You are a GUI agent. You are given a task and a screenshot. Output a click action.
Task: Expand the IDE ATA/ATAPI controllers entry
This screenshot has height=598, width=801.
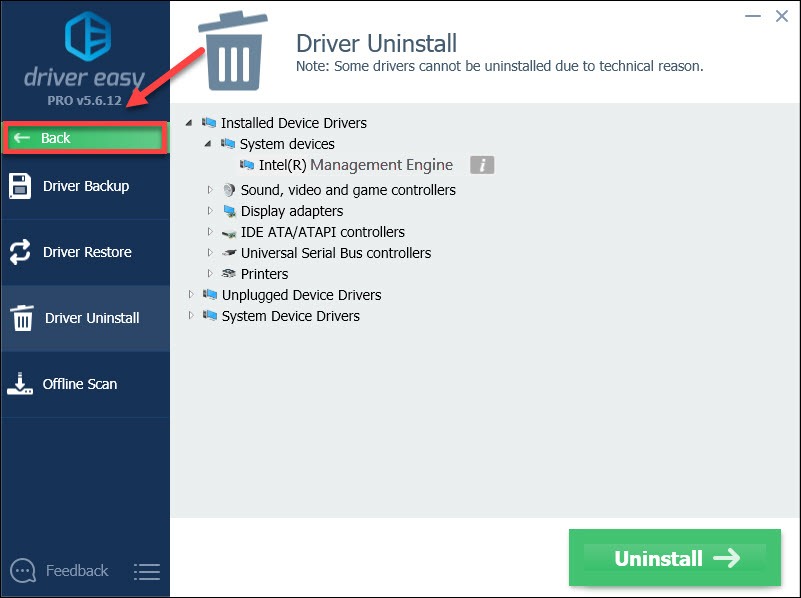(x=210, y=232)
